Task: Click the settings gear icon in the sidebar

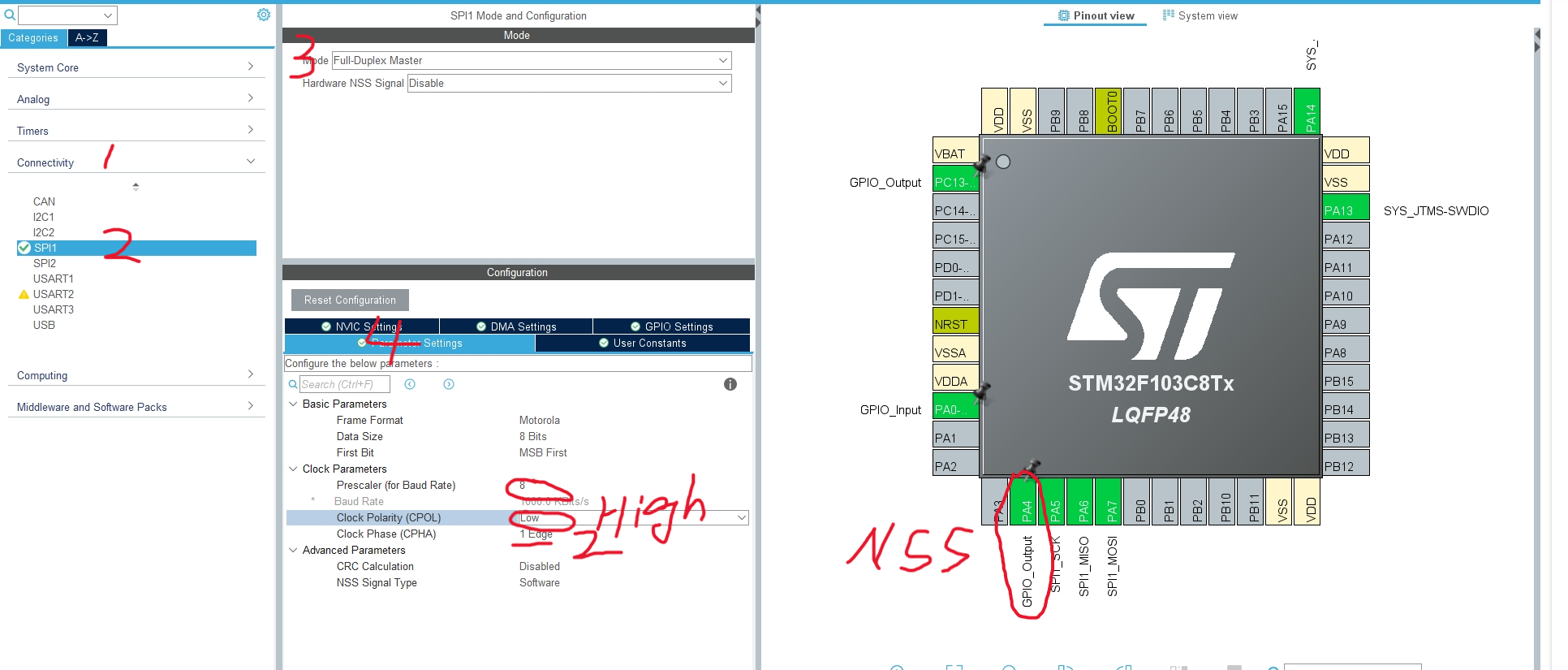Action: click(264, 15)
